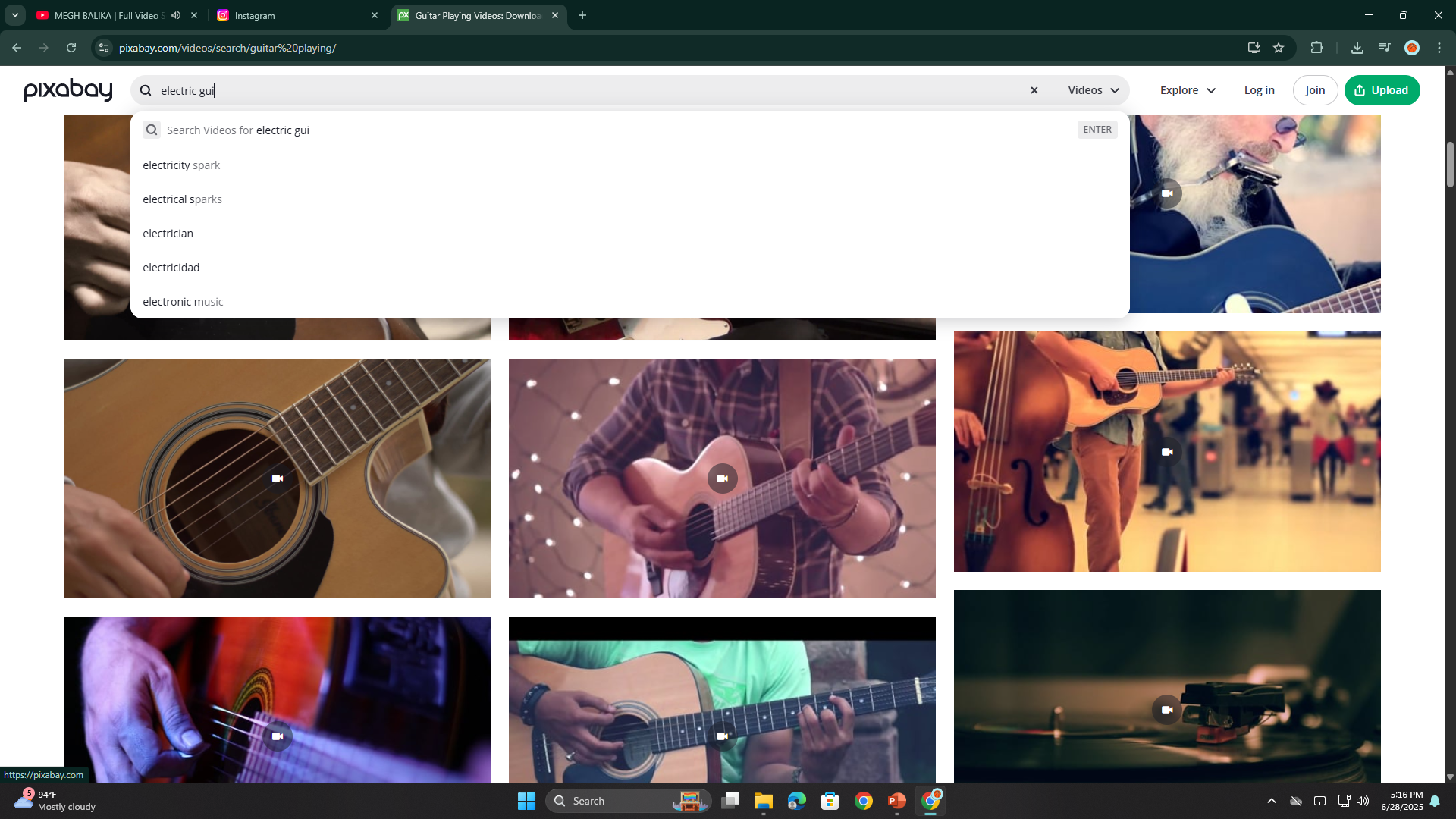Open the Chrome profile avatar
The height and width of the screenshot is (819, 1456).
coord(1412,48)
